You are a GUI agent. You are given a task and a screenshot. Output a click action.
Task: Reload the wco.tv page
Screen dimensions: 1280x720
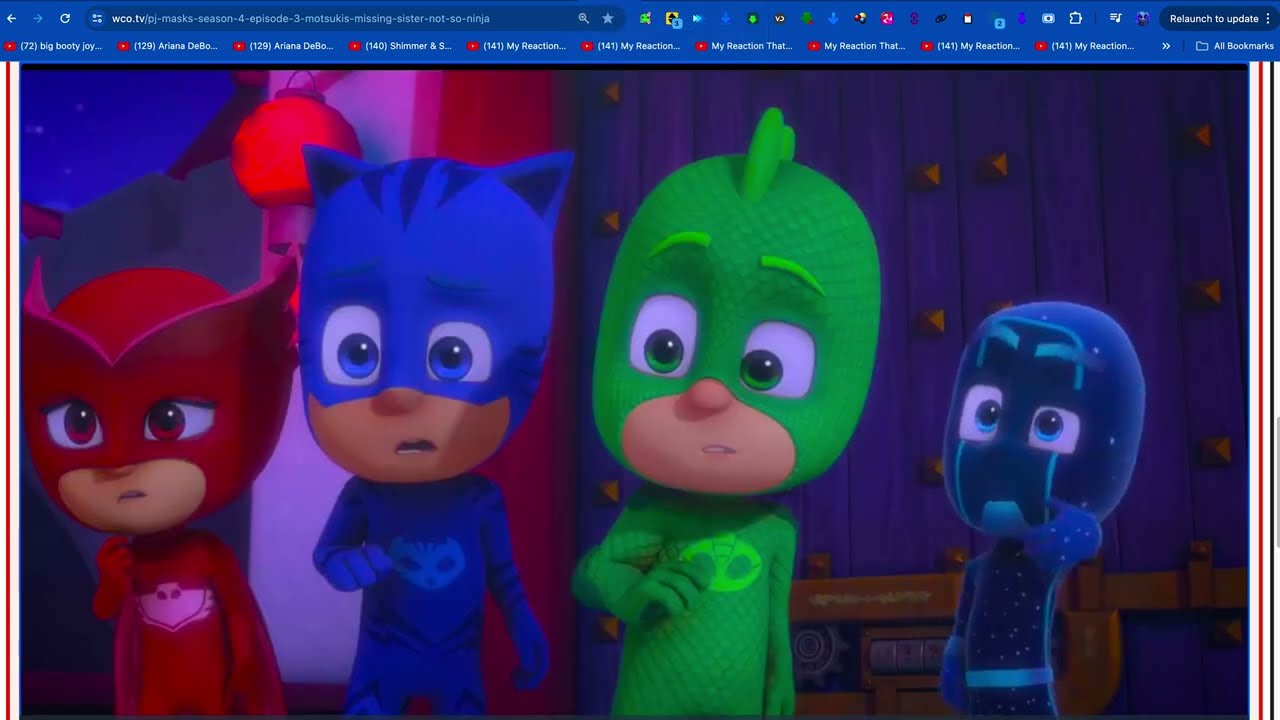click(x=65, y=18)
